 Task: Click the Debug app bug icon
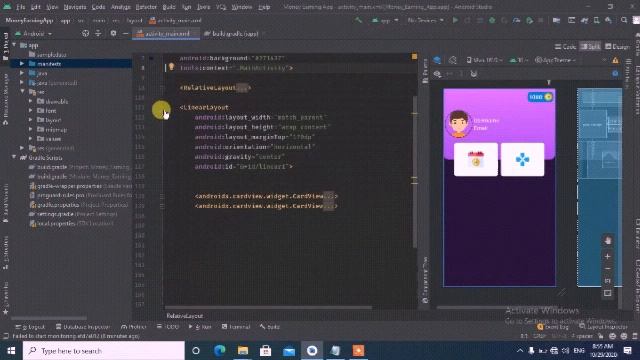pyautogui.click(x=492, y=20)
